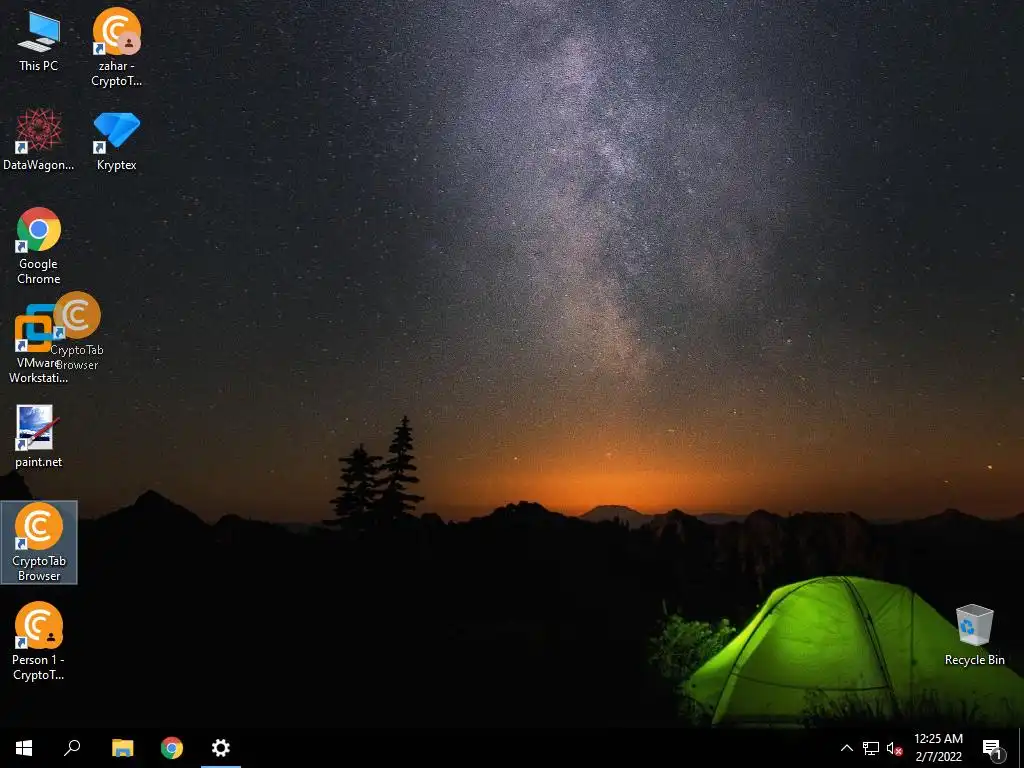1024x768 pixels.
Task: Open the This PC desktop icon
Action: coord(39,42)
